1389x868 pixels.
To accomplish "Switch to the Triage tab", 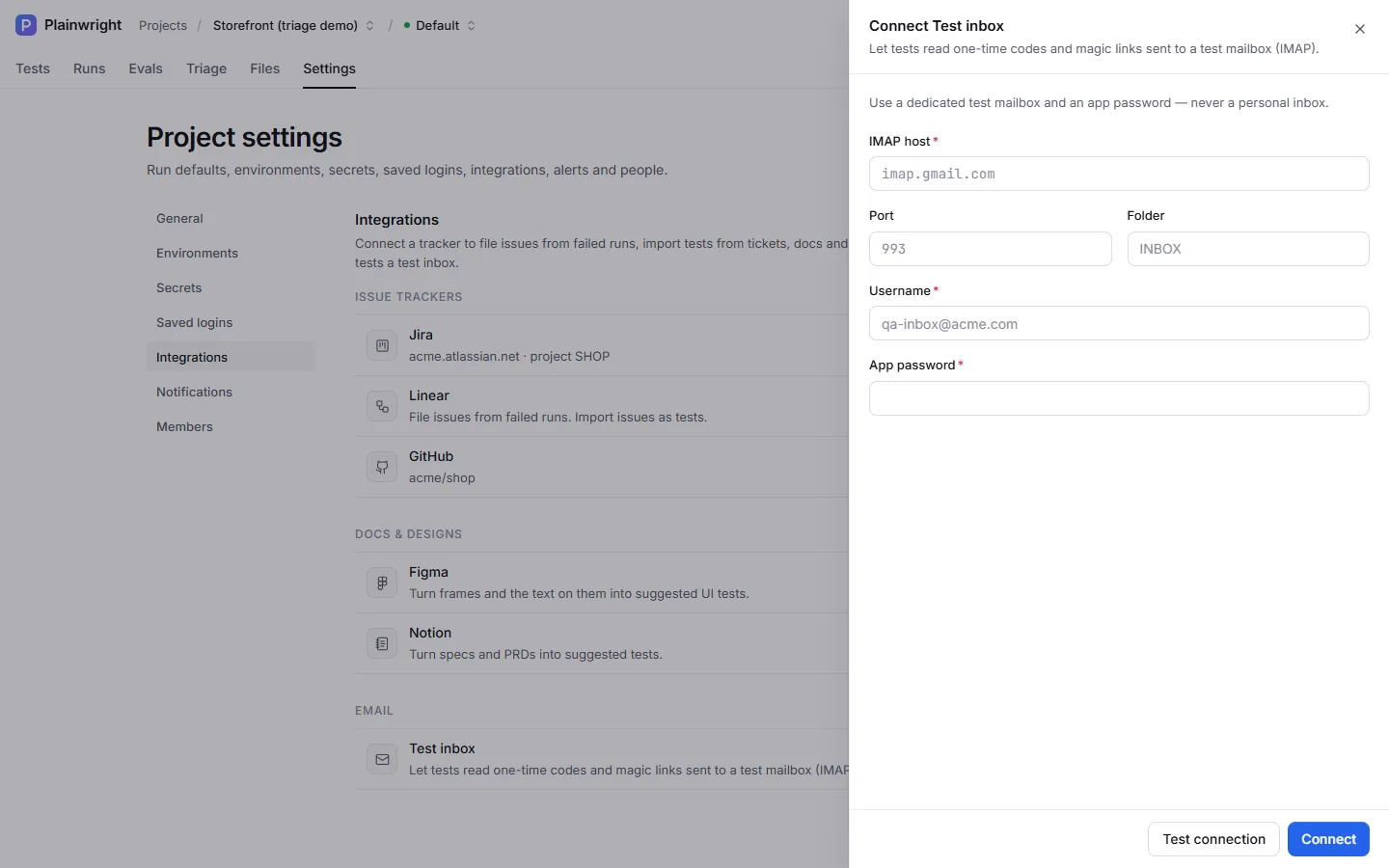I will tap(206, 68).
